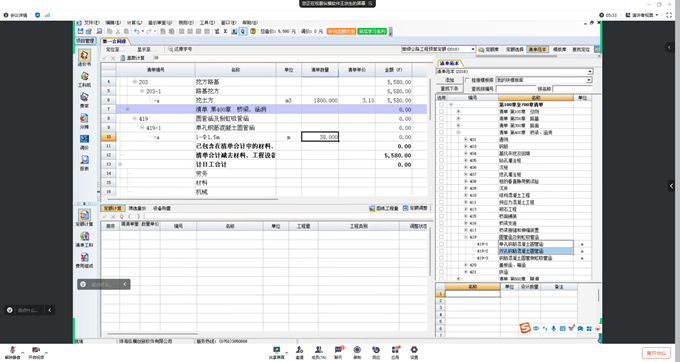Image resolution: width=680 pixels, height=362 pixels.
Task: Click the undo arrow icon
Action: (x=137, y=31)
